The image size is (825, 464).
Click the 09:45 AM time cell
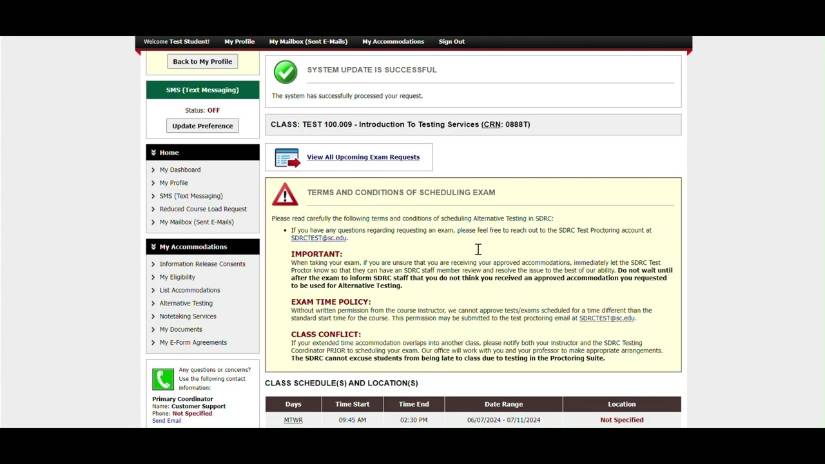[353, 420]
